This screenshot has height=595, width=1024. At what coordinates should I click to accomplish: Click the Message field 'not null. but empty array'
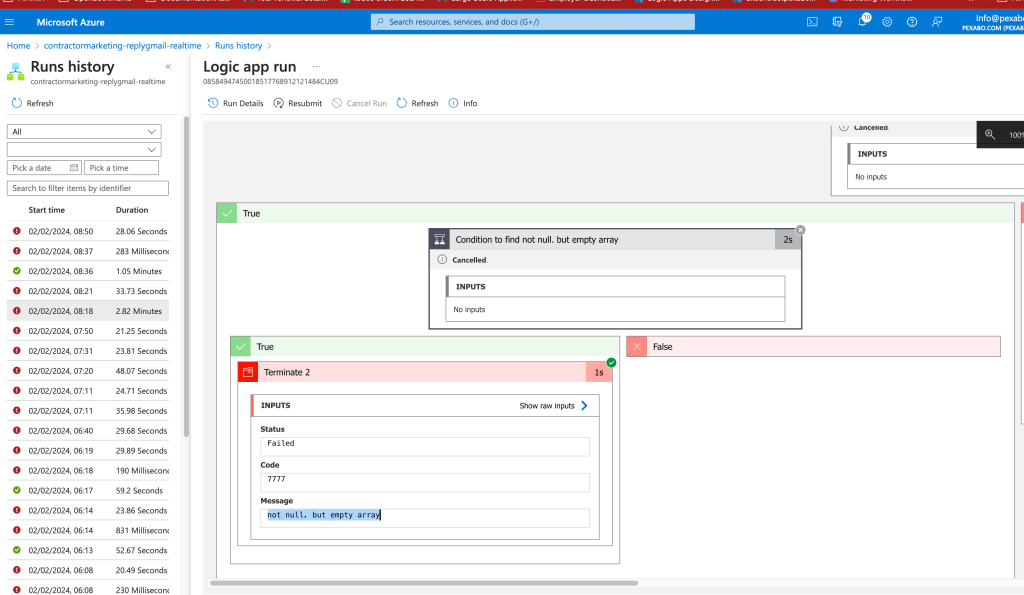click(425, 518)
